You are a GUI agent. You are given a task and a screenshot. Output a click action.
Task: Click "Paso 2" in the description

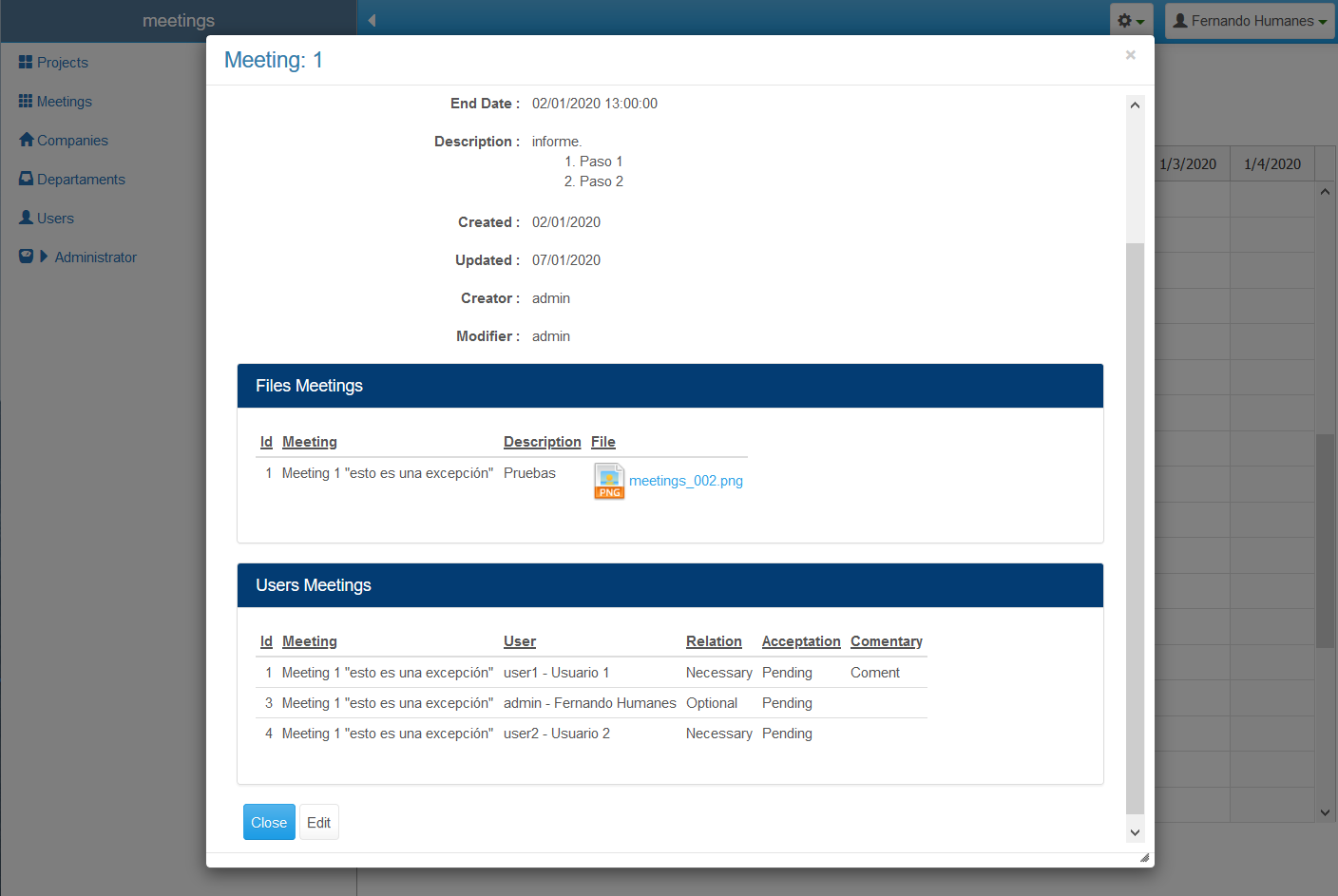(602, 181)
